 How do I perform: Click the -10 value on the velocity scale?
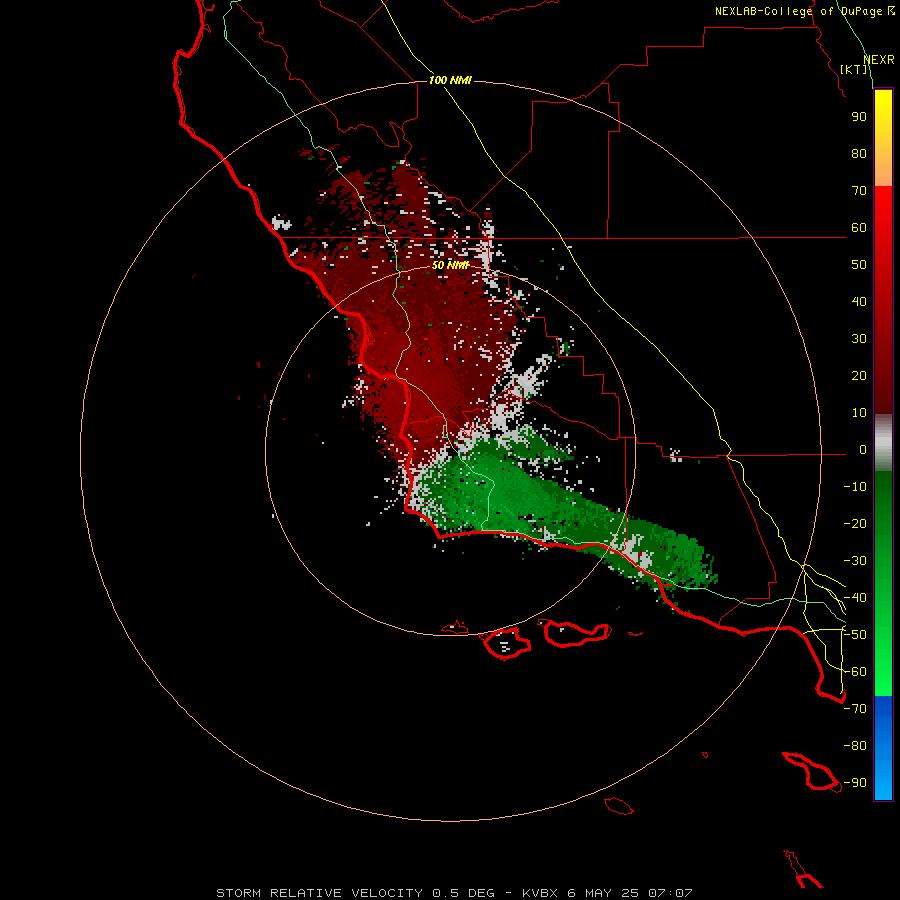tap(855, 487)
